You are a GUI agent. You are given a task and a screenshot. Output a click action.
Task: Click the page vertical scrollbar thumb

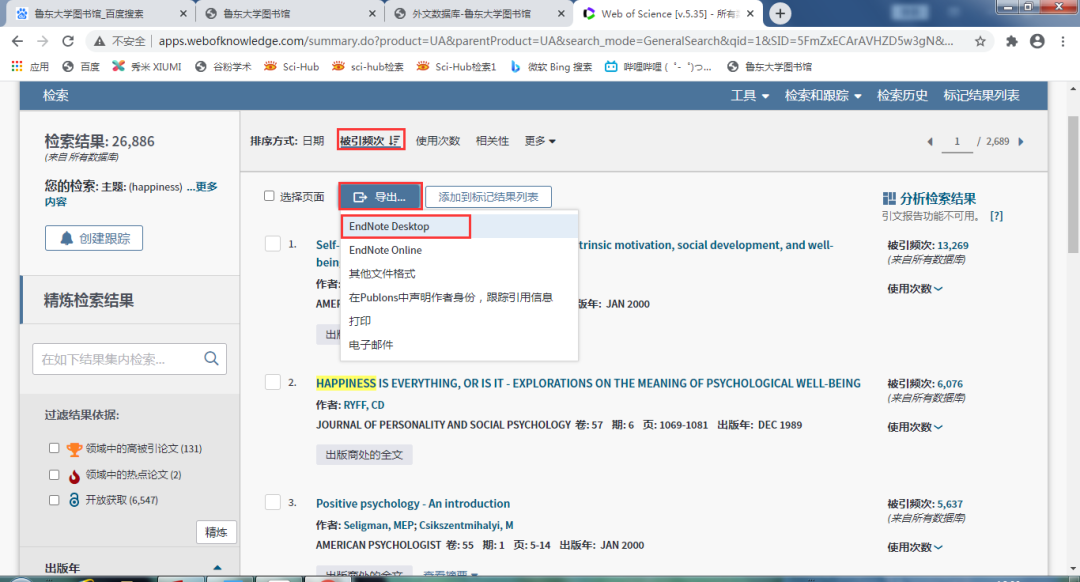point(1073,185)
